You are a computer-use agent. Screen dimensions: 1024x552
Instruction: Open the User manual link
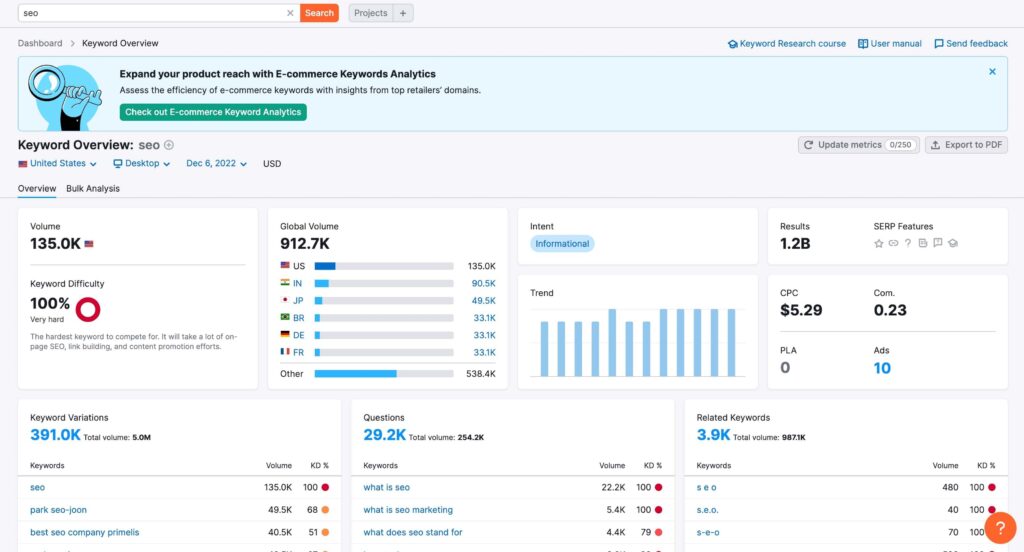coord(889,44)
